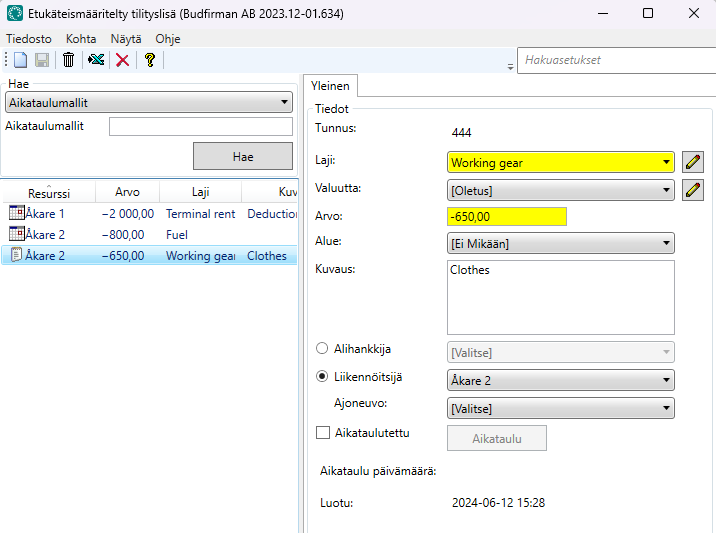Open help via the question mark icon
The height and width of the screenshot is (533, 716).
point(150,60)
